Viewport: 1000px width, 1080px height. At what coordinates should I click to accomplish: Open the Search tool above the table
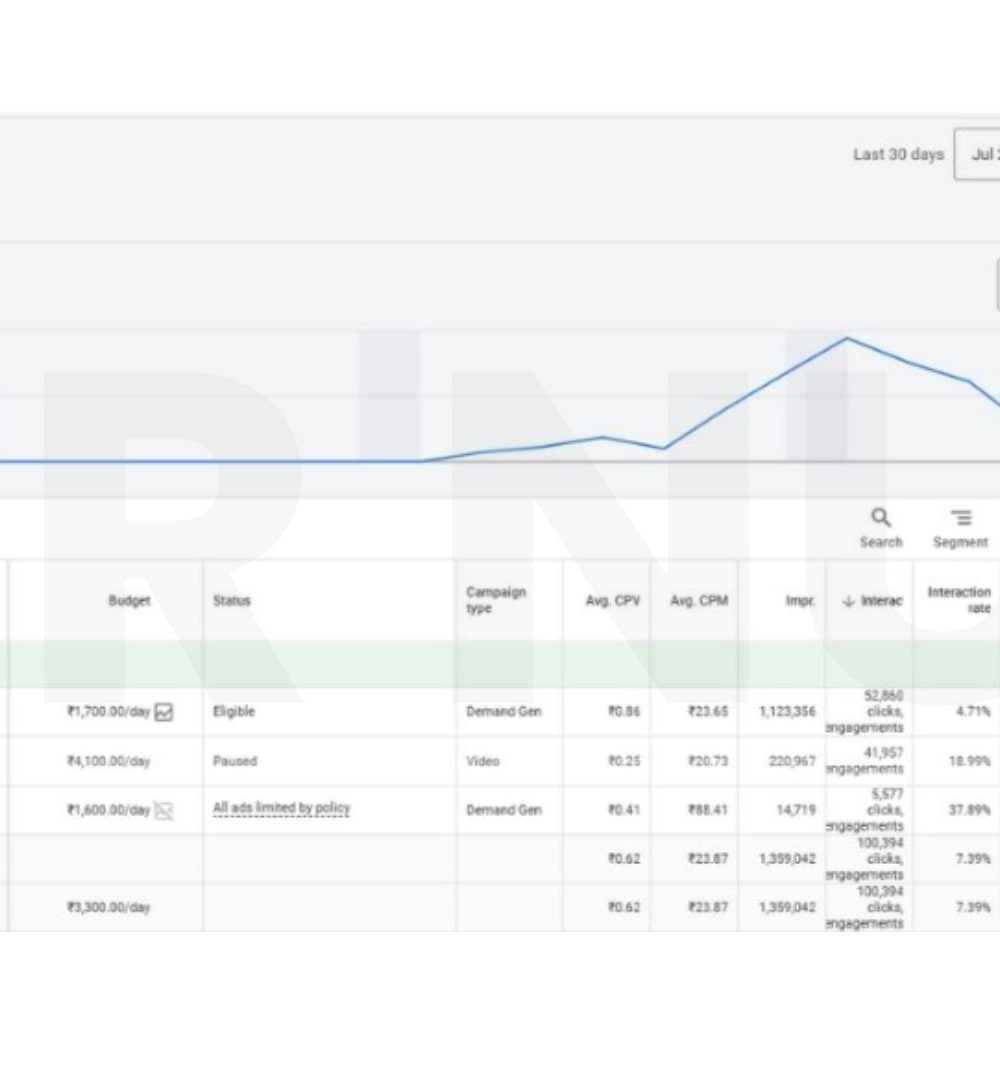coord(881,528)
